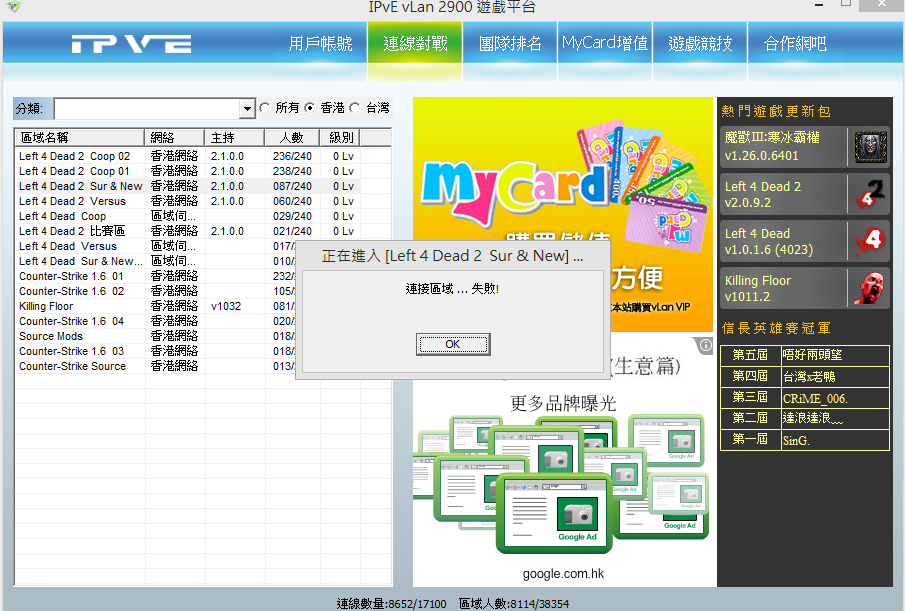Sort list by 區域名稱 column header
Viewport: 905px width, 611px height.
(79, 137)
